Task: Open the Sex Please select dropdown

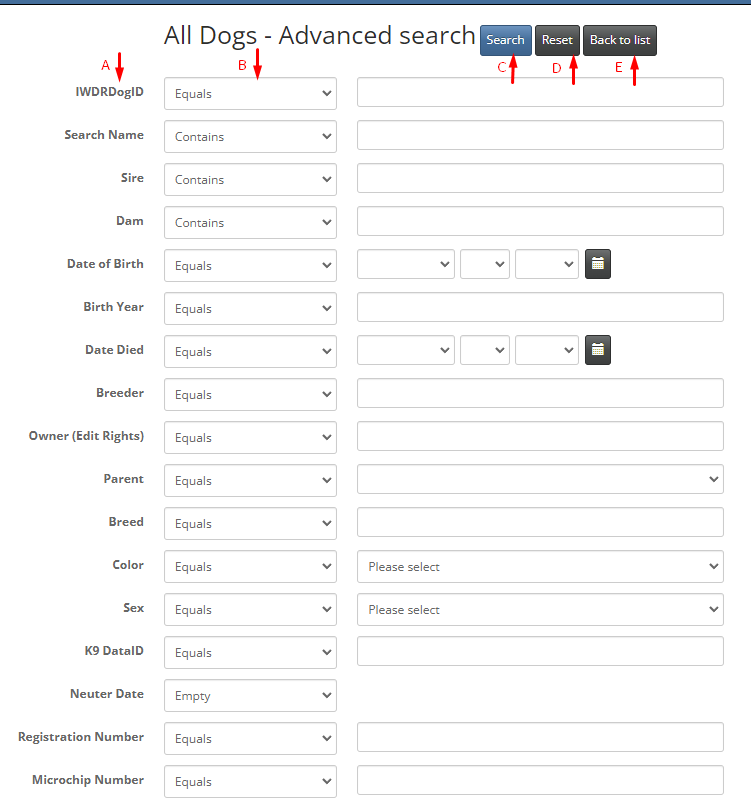Action: [x=540, y=610]
